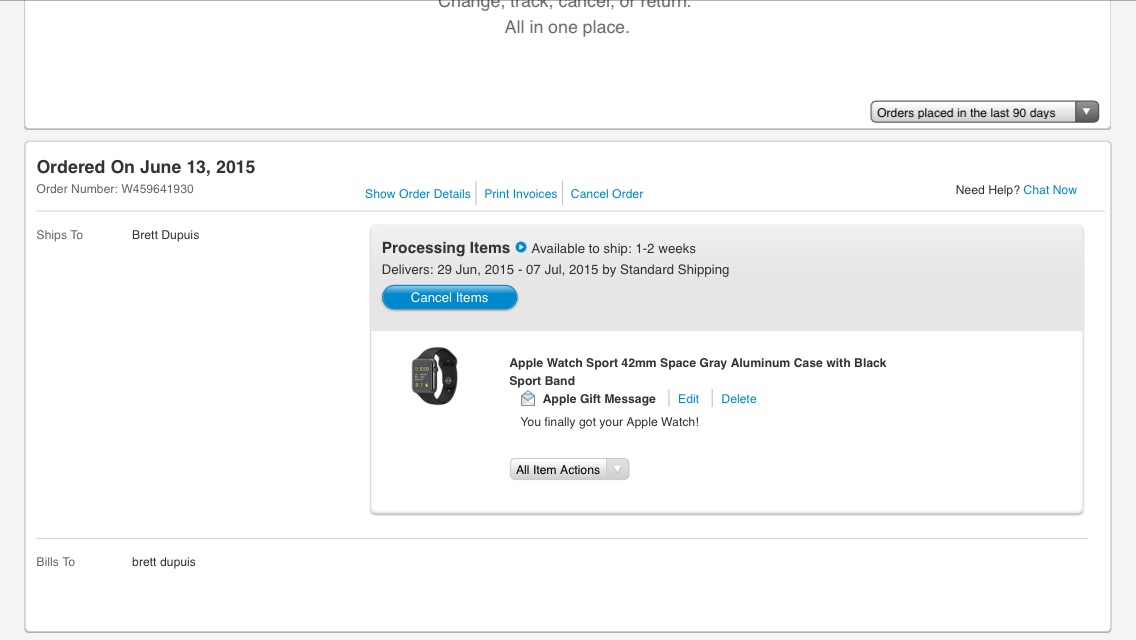Start a Chat Now help session
1136x640 pixels.
tap(1050, 190)
